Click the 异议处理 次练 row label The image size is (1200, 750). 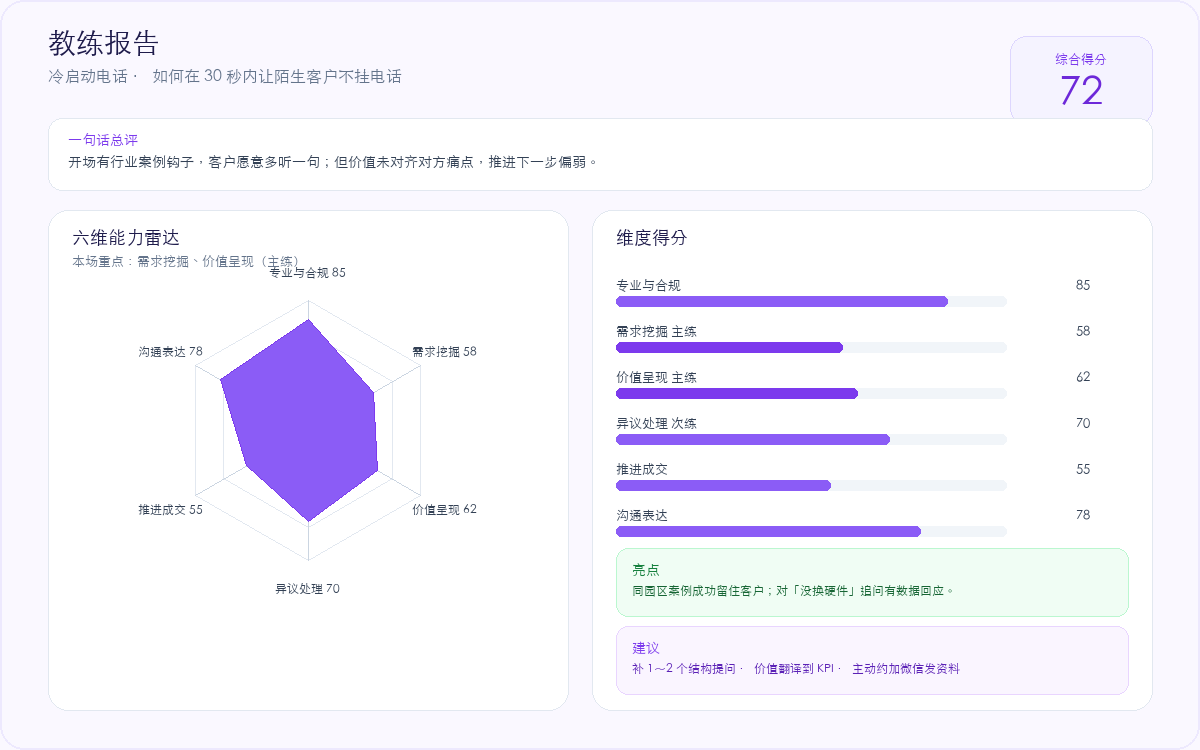[656, 423]
